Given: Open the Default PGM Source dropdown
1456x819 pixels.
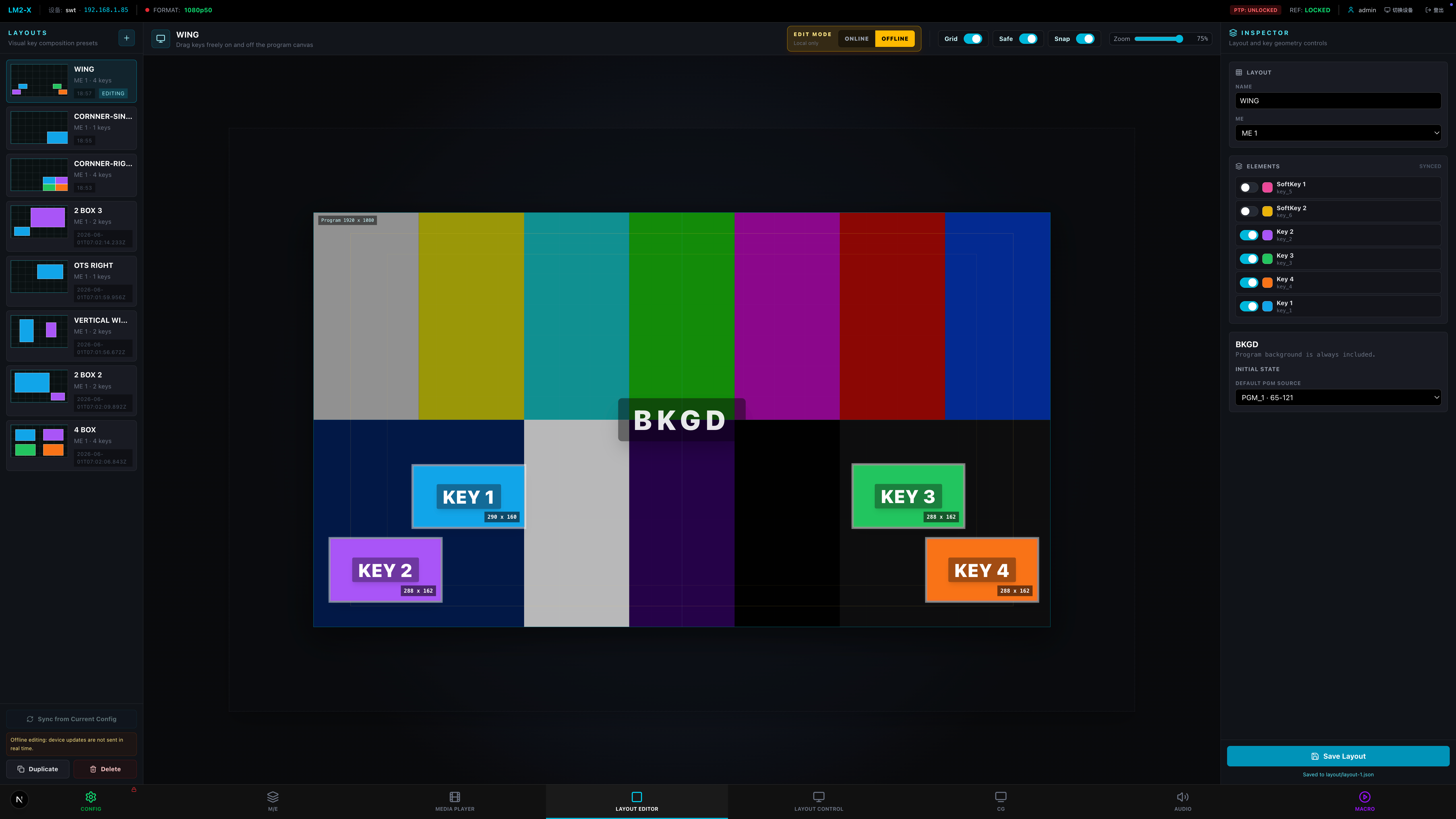Looking at the screenshot, I should pyautogui.click(x=1338, y=397).
